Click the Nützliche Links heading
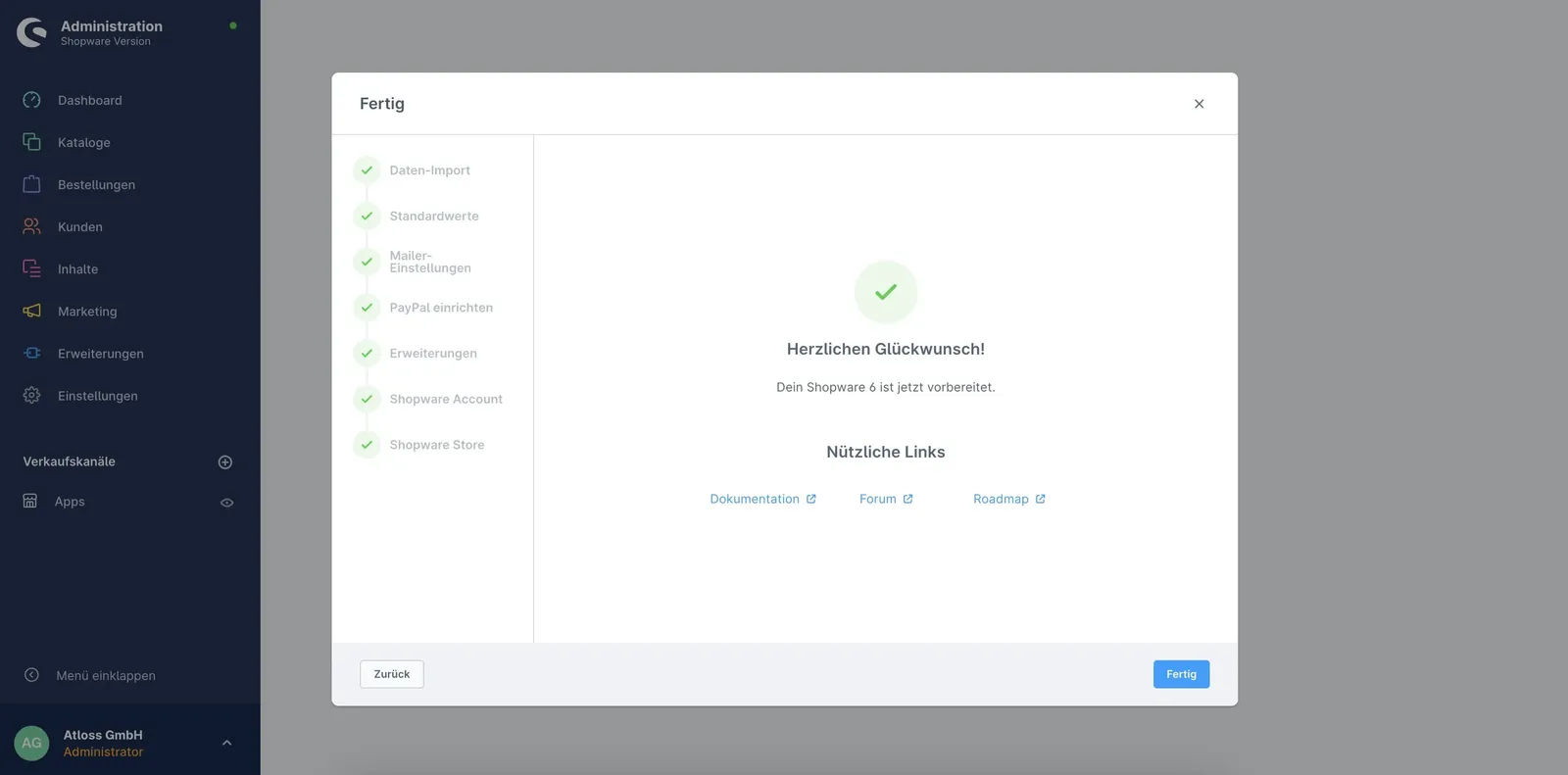1568x775 pixels. (886, 452)
